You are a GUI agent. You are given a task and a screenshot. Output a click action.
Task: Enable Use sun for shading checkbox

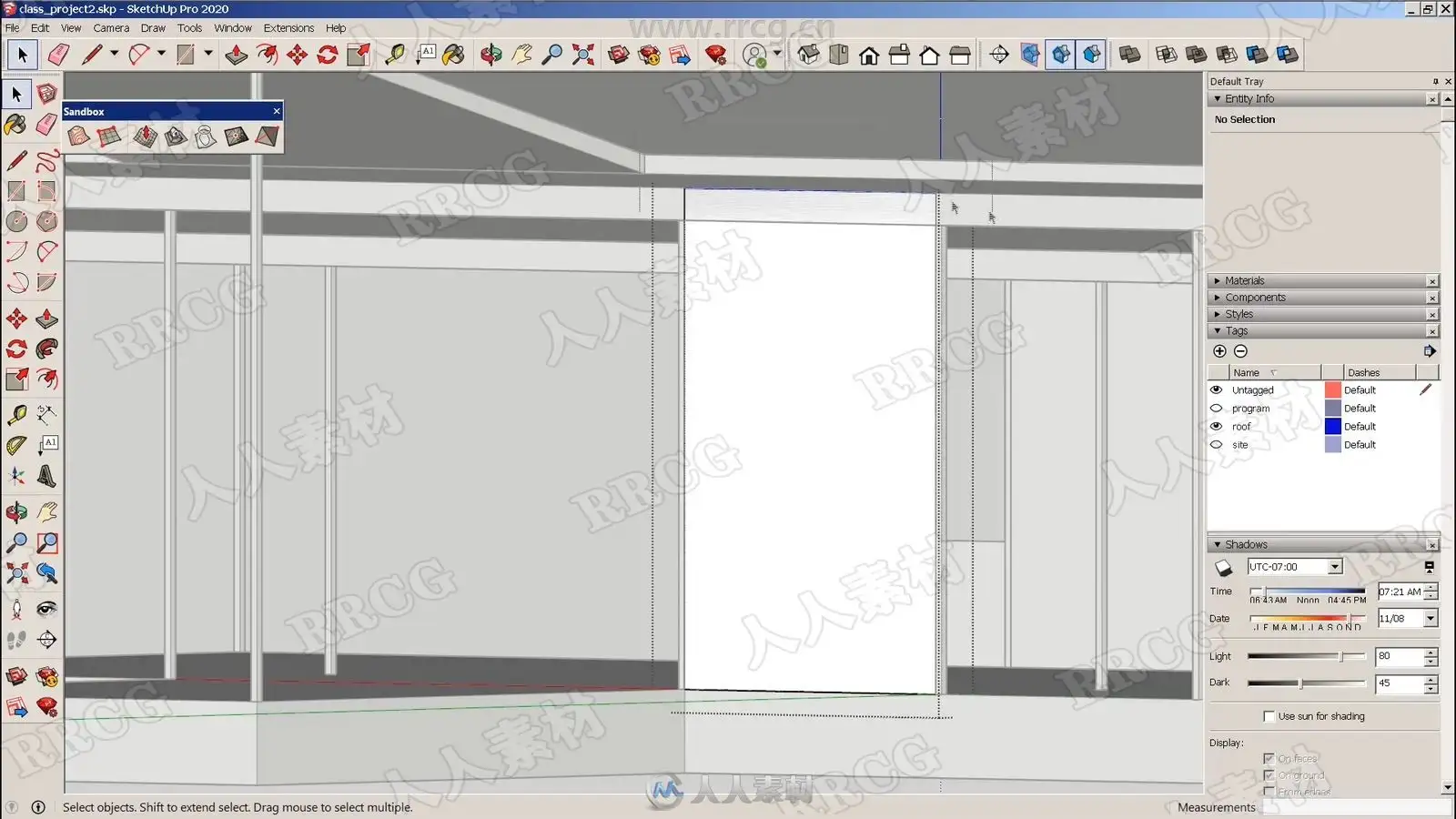[x=1269, y=716]
